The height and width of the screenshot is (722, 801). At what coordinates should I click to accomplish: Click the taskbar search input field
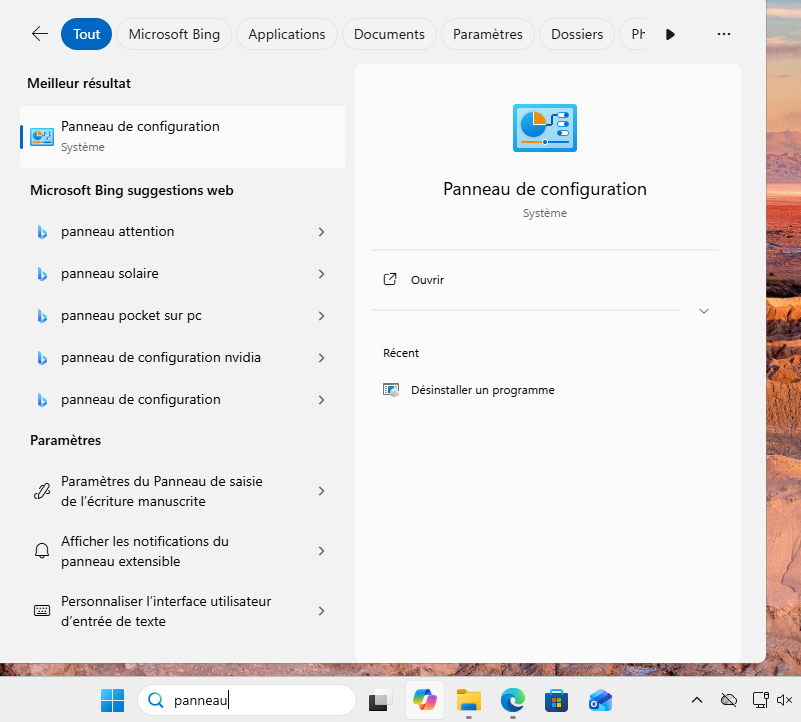[x=260, y=701]
